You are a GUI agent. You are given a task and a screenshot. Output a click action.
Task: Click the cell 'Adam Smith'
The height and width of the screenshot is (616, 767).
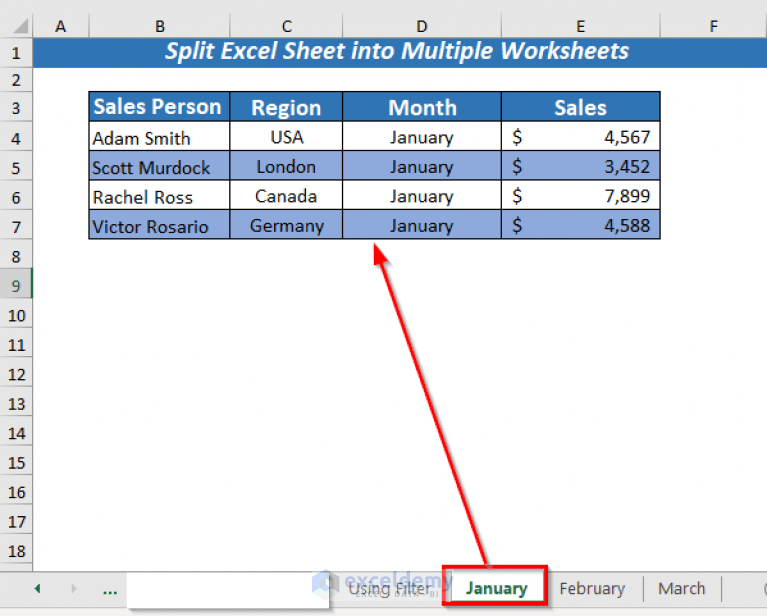[x=159, y=137]
